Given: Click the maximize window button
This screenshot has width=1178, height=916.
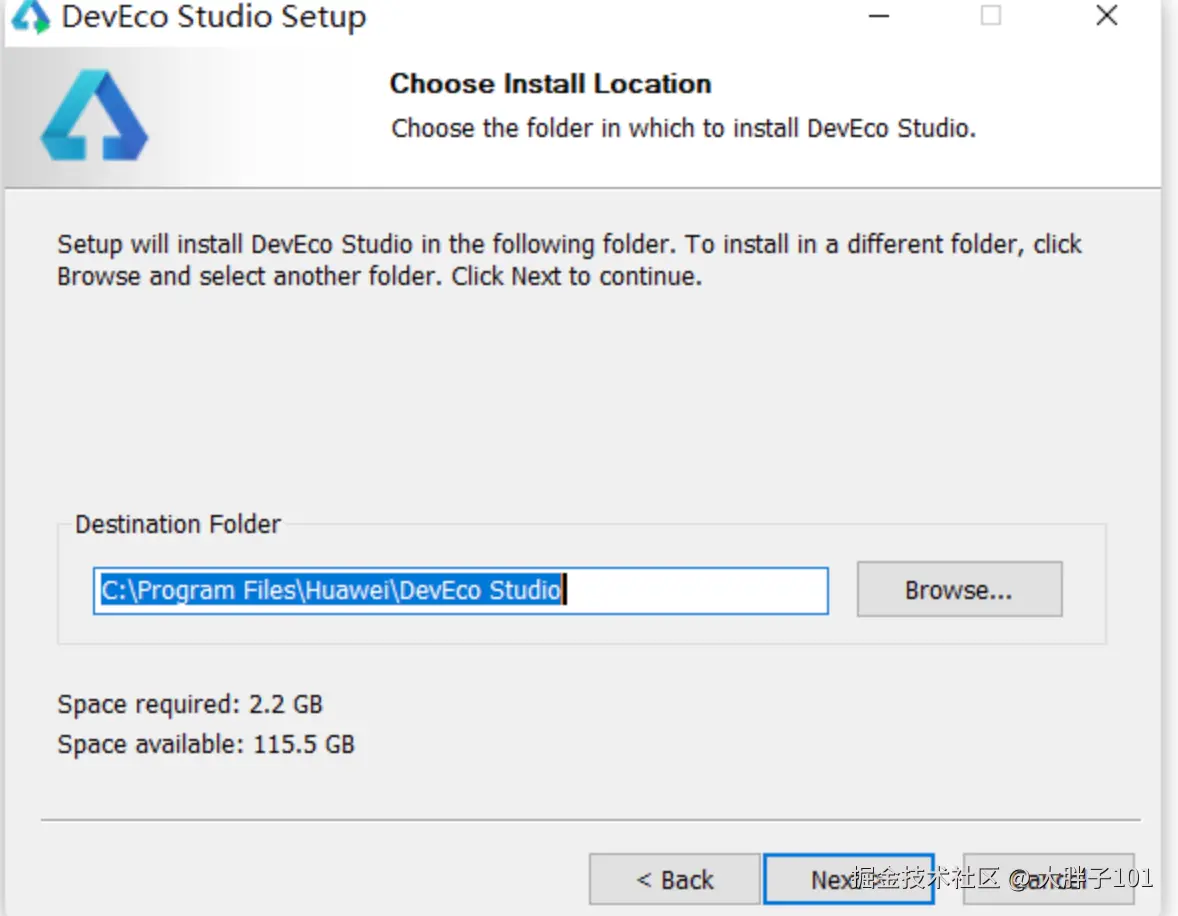Looking at the screenshot, I should click(x=990, y=16).
